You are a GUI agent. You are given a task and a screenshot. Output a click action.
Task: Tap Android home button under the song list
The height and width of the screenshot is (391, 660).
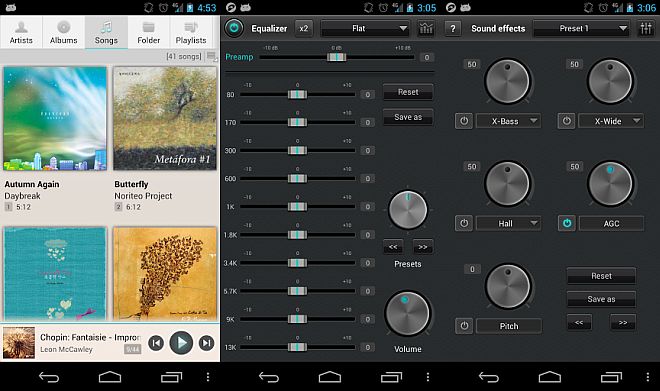pos(110,377)
